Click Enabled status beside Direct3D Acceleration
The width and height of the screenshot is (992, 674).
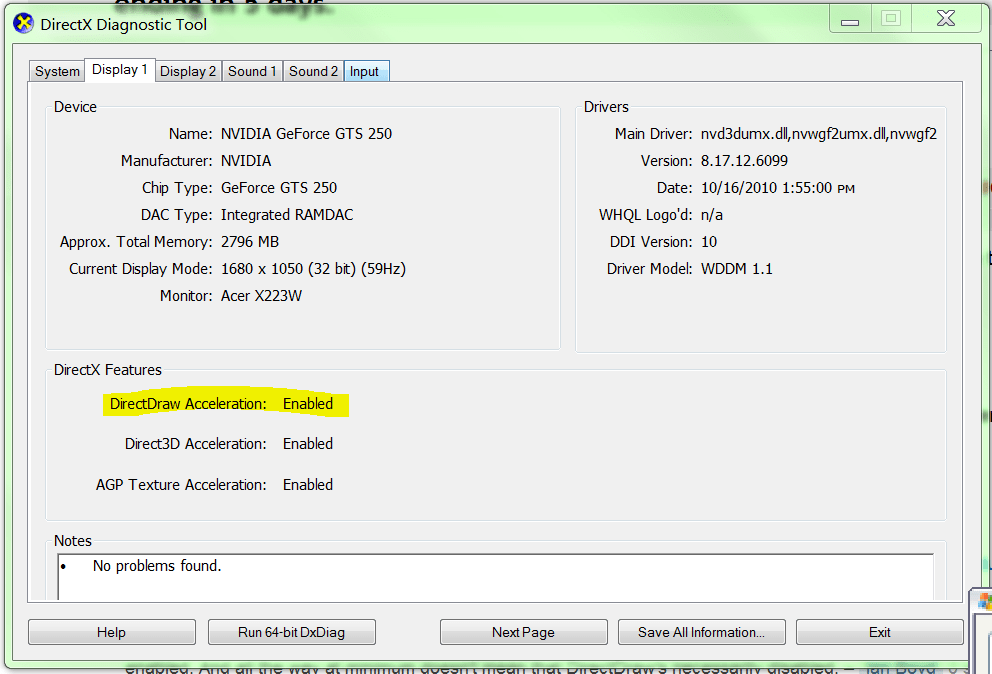coord(308,444)
